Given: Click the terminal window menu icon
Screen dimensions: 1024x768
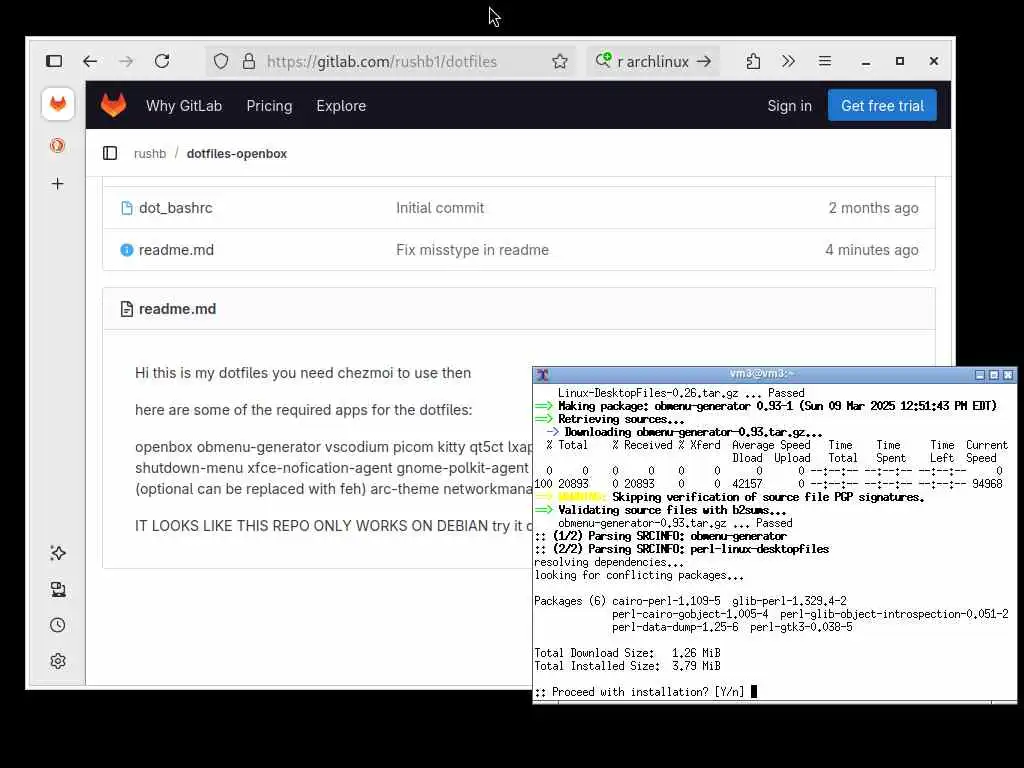Looking at the screenshot, I should click(x=542, y=374).
